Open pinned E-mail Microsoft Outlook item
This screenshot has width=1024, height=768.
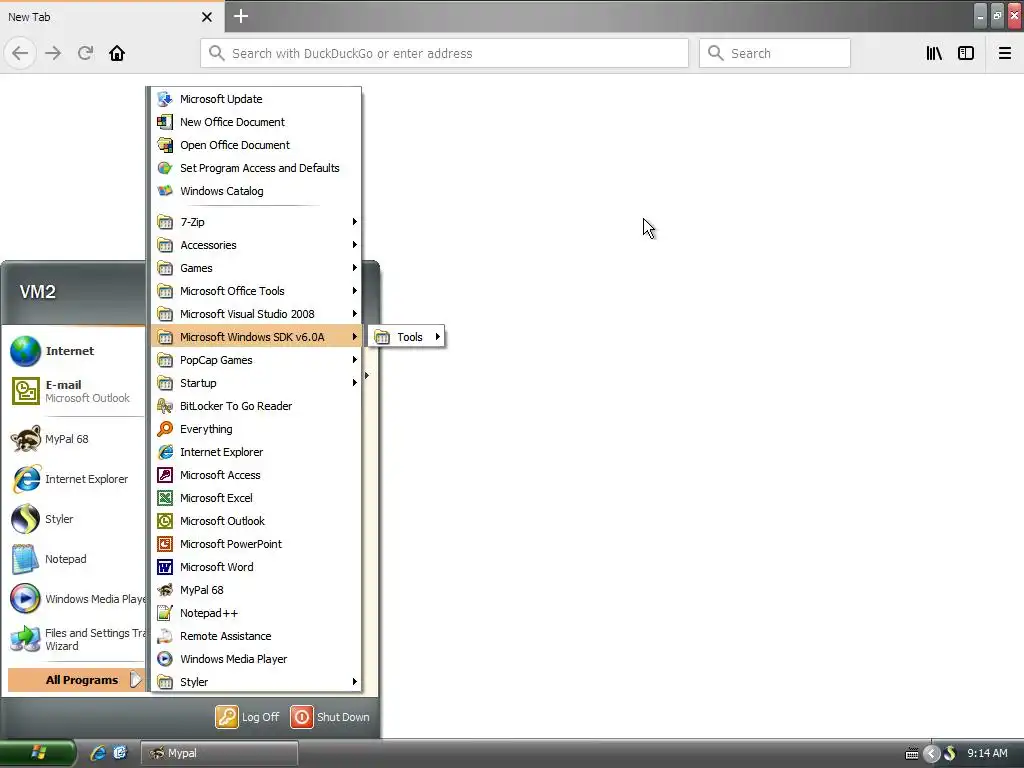(75, 391)
